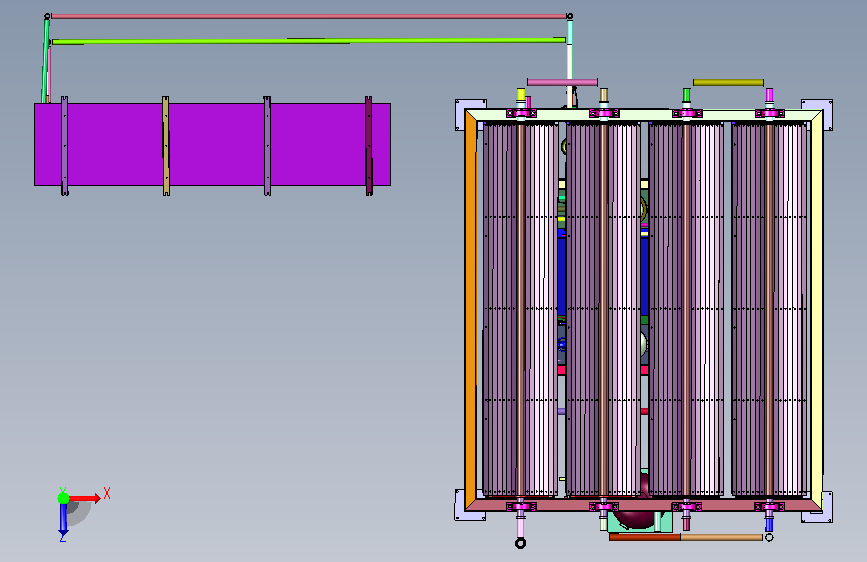Select the cream top rail of the frame

pyautogui.click(x=644, y=116)
